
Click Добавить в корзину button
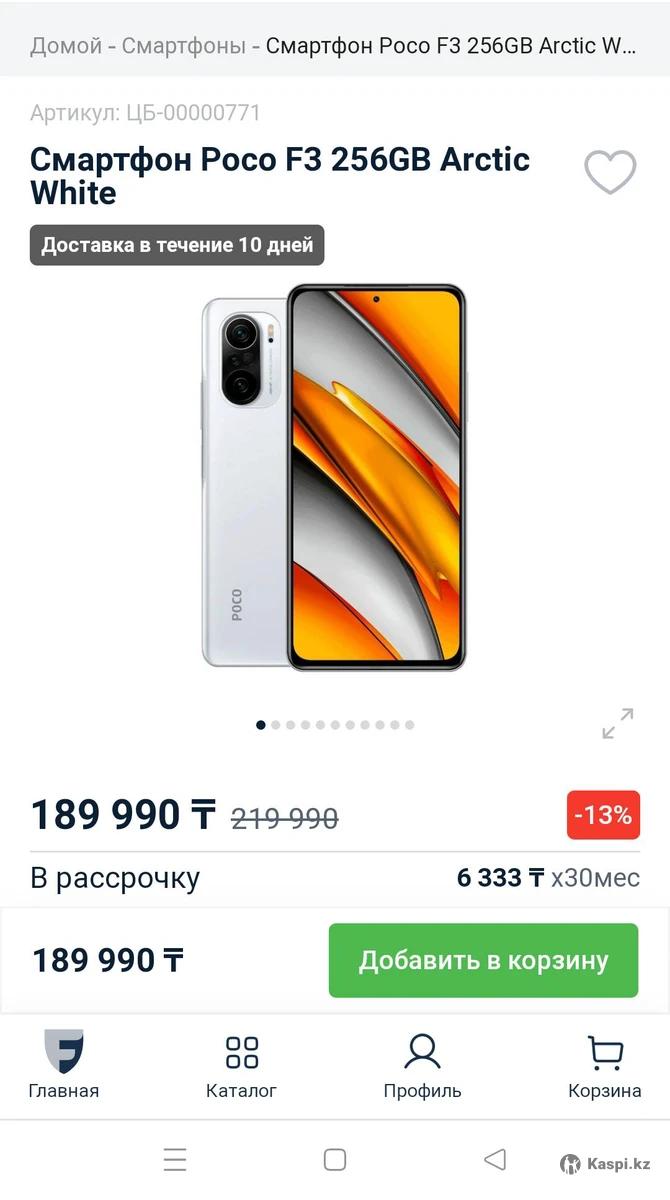483,960
